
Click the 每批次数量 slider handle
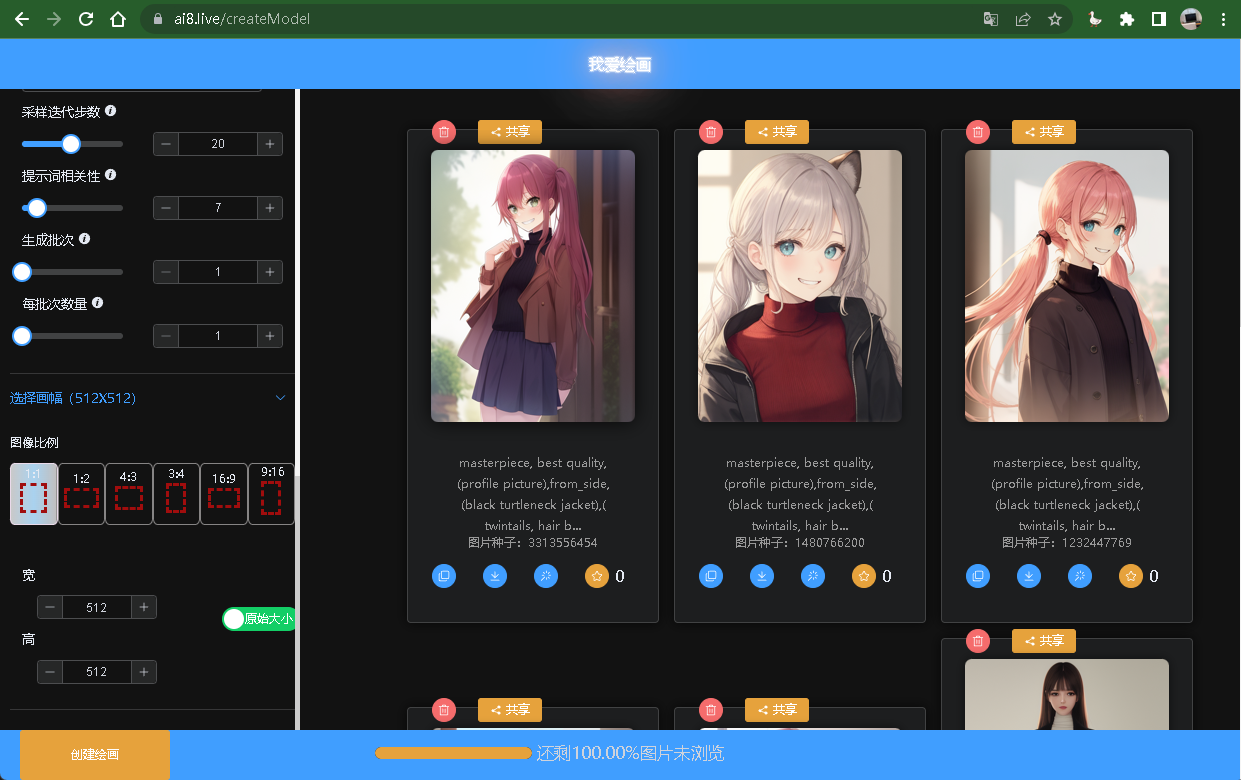pyautogui.click(x=22, y=336)
